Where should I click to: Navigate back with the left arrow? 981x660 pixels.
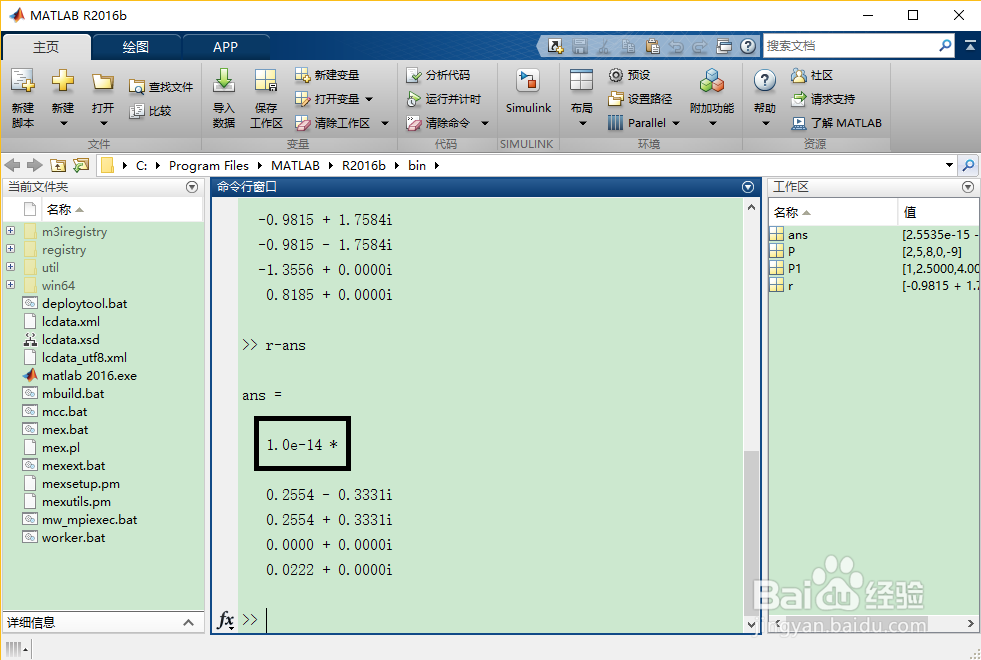(13, 165)
